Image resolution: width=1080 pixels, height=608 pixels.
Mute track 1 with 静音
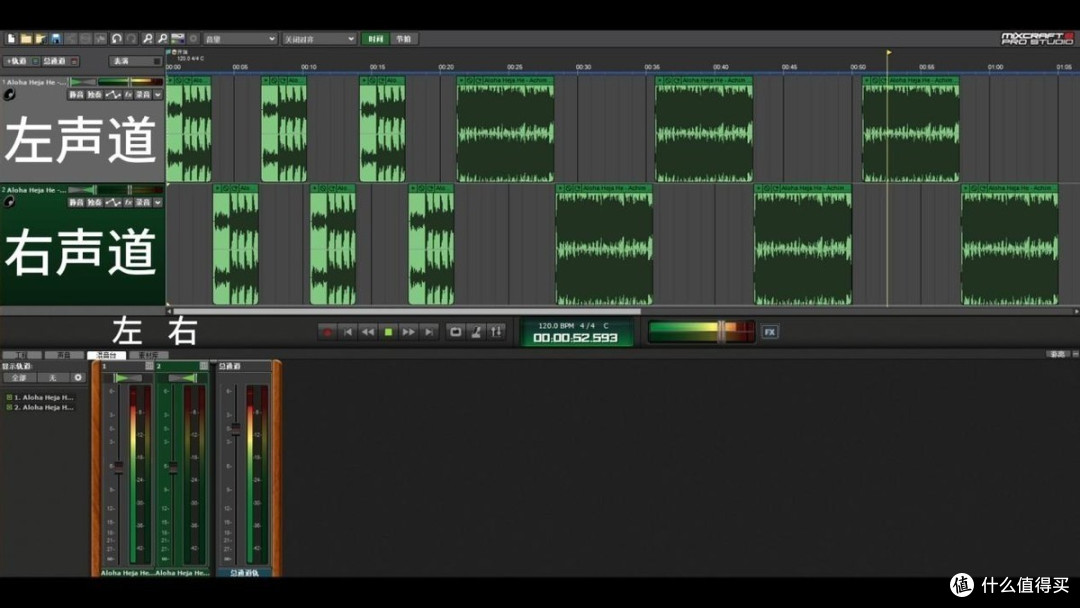(x=76, y=94)
